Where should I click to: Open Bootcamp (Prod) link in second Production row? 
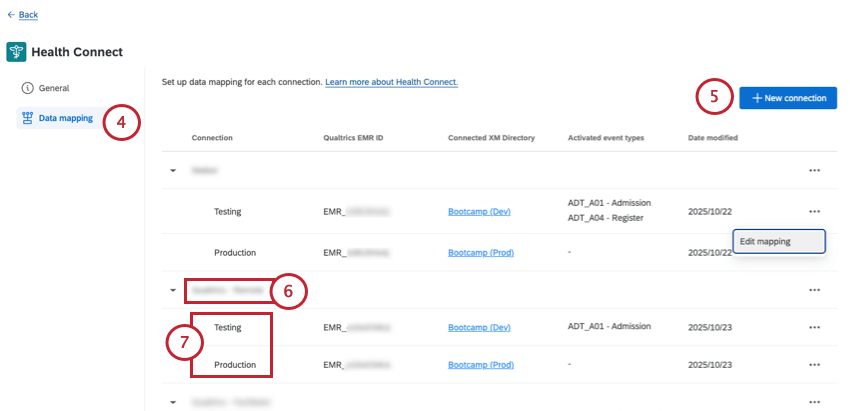coord(480,365)
